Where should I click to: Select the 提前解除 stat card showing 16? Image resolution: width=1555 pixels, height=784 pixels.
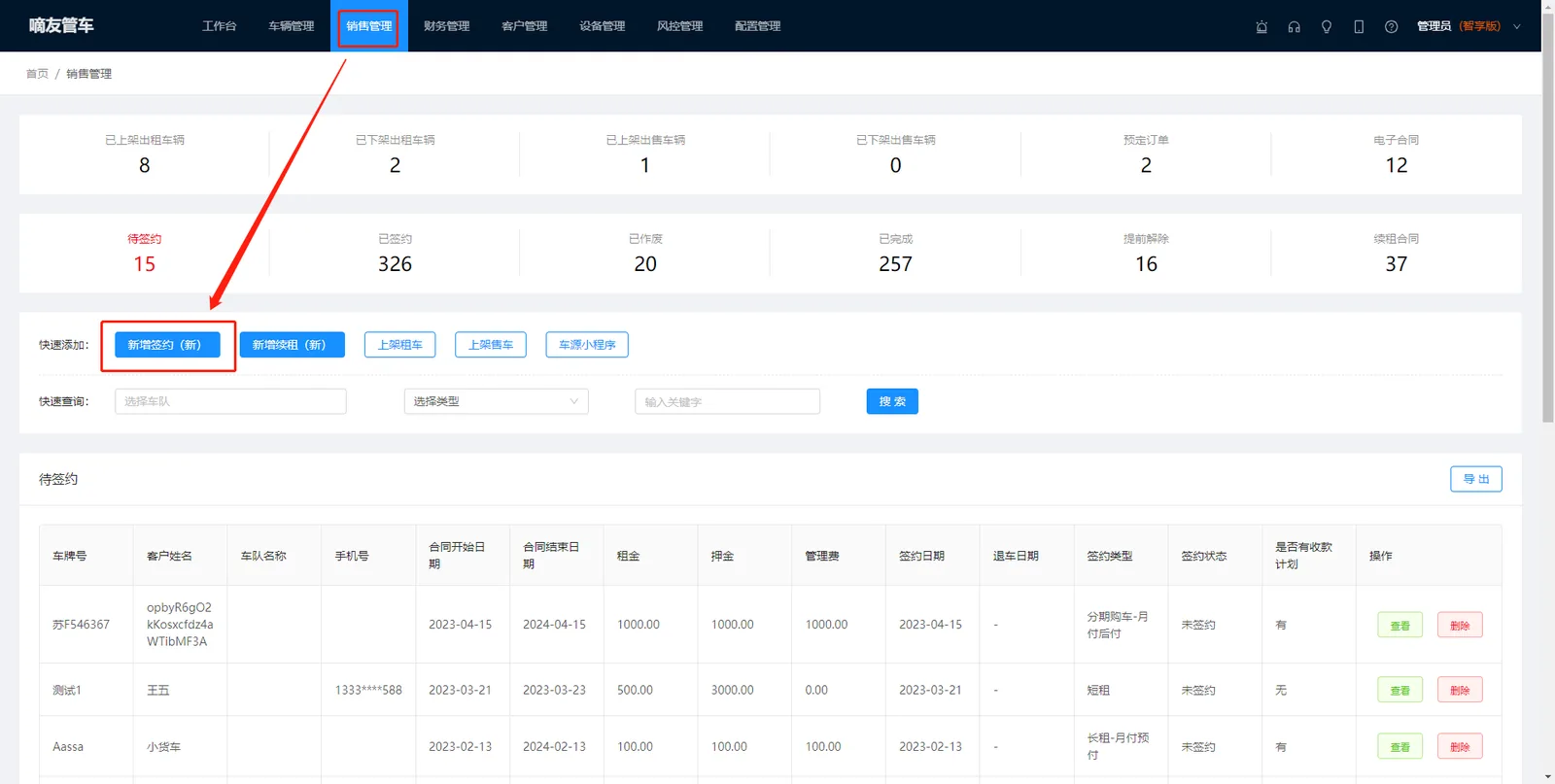(x=1146, y=253)
